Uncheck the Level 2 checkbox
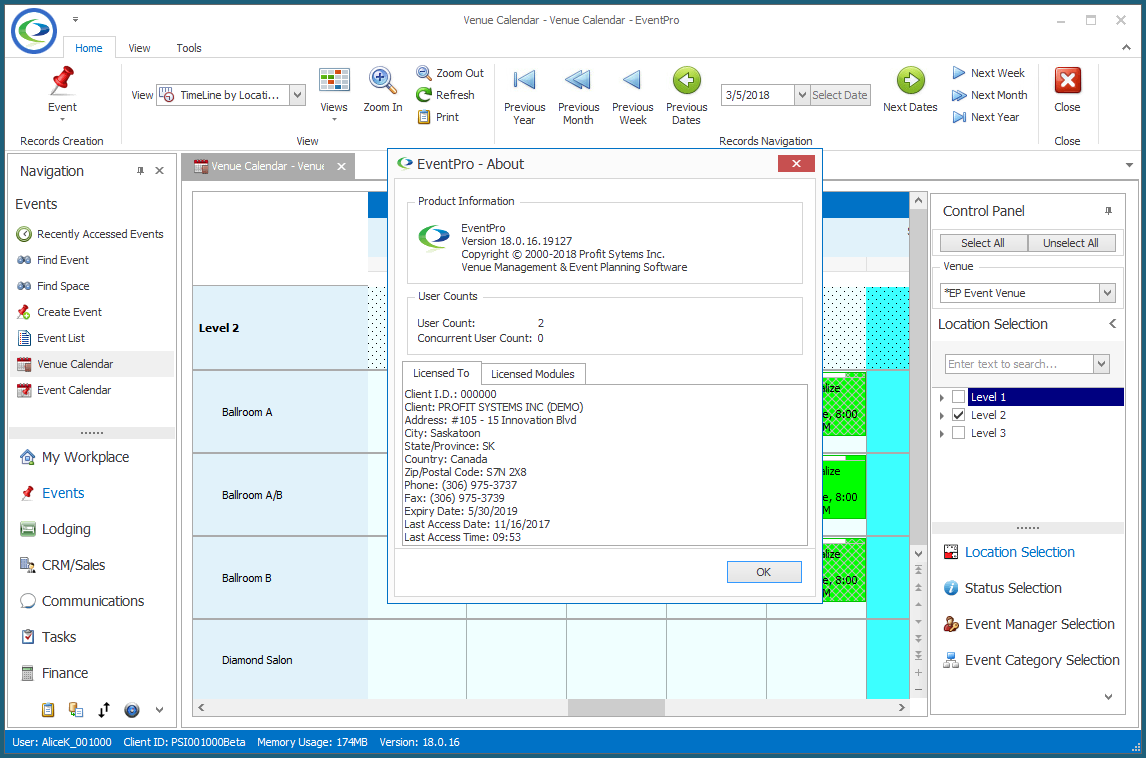The height and width of the screenshot is (758, 1146). click(x=958, y=415)
